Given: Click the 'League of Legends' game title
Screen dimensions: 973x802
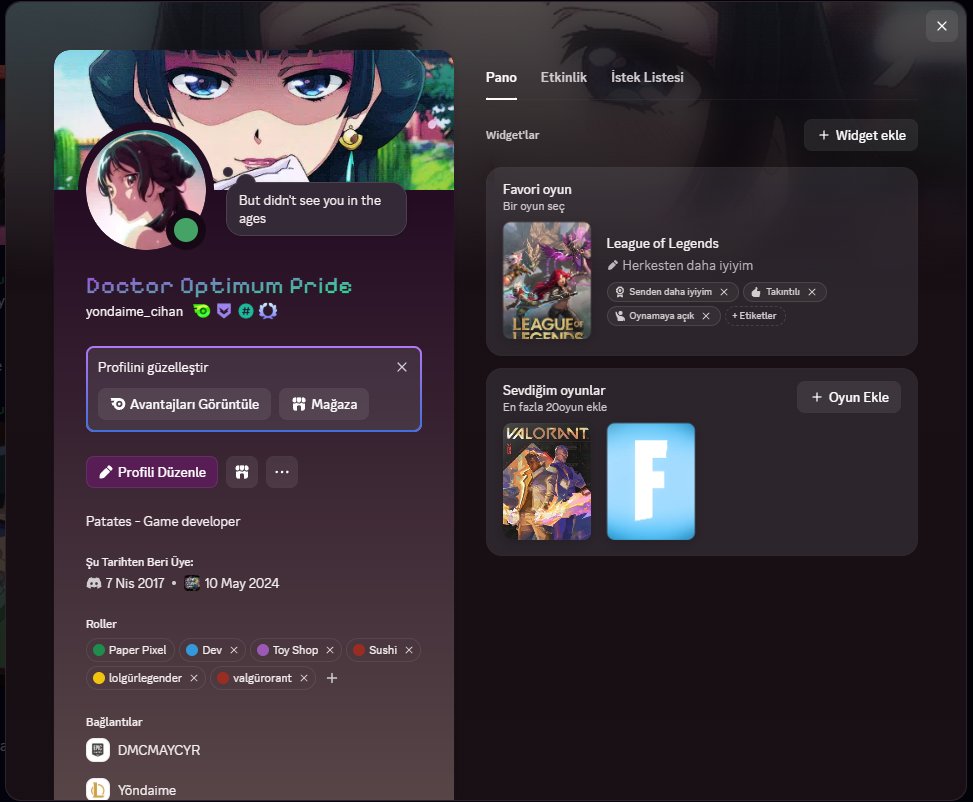Looking at the screenshot, I should (663, 243).
